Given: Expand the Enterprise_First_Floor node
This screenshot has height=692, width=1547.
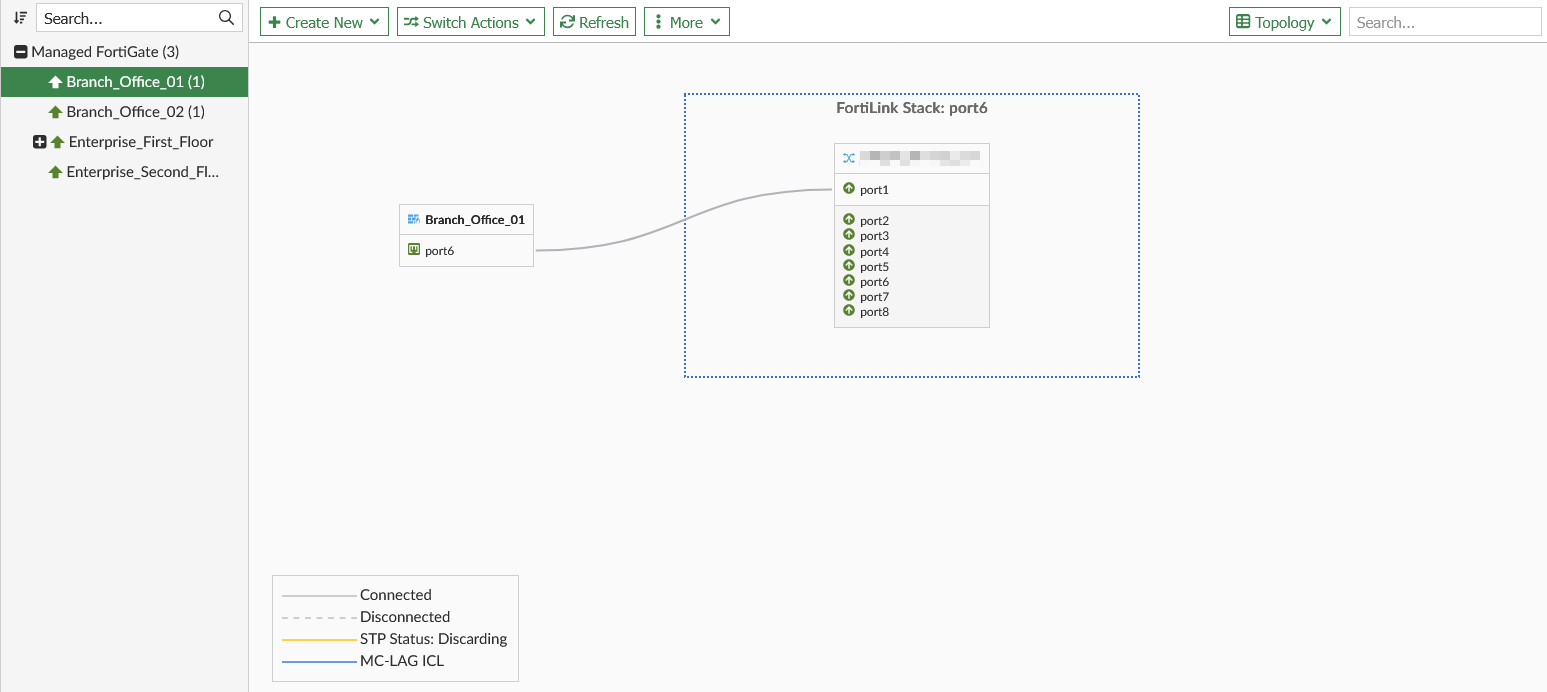Looking at the screenshot, I should point(40,142).
